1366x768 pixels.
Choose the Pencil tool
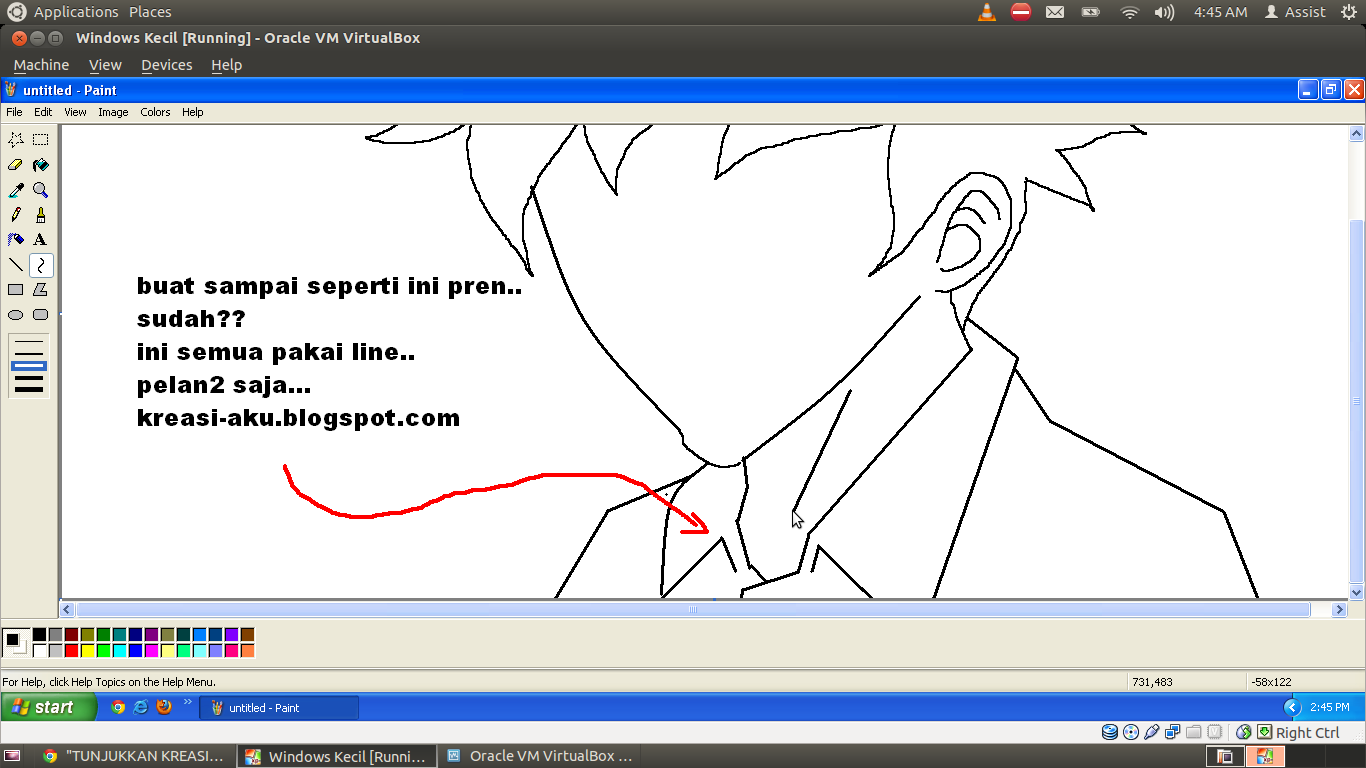click(x=16, y=215)
